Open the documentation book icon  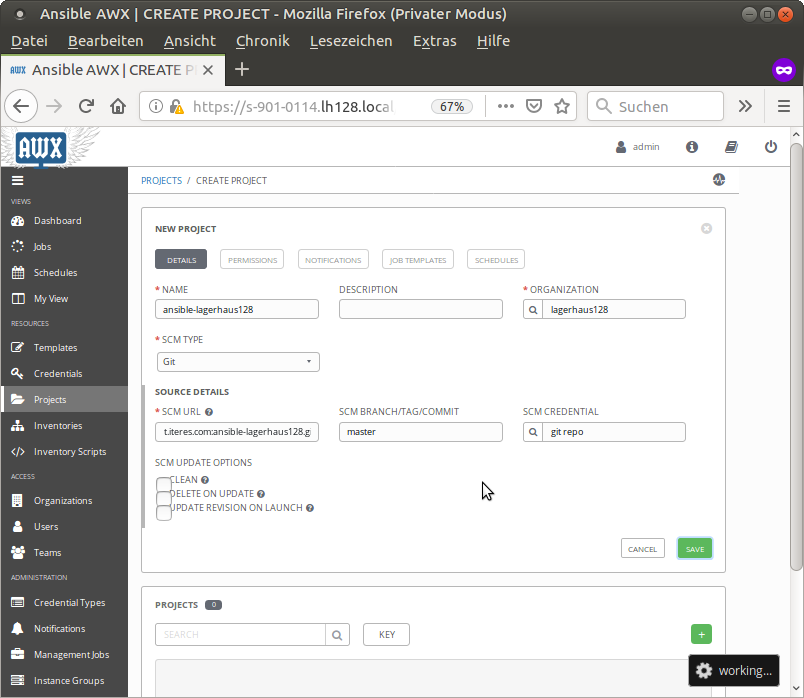tap(731, 147)
